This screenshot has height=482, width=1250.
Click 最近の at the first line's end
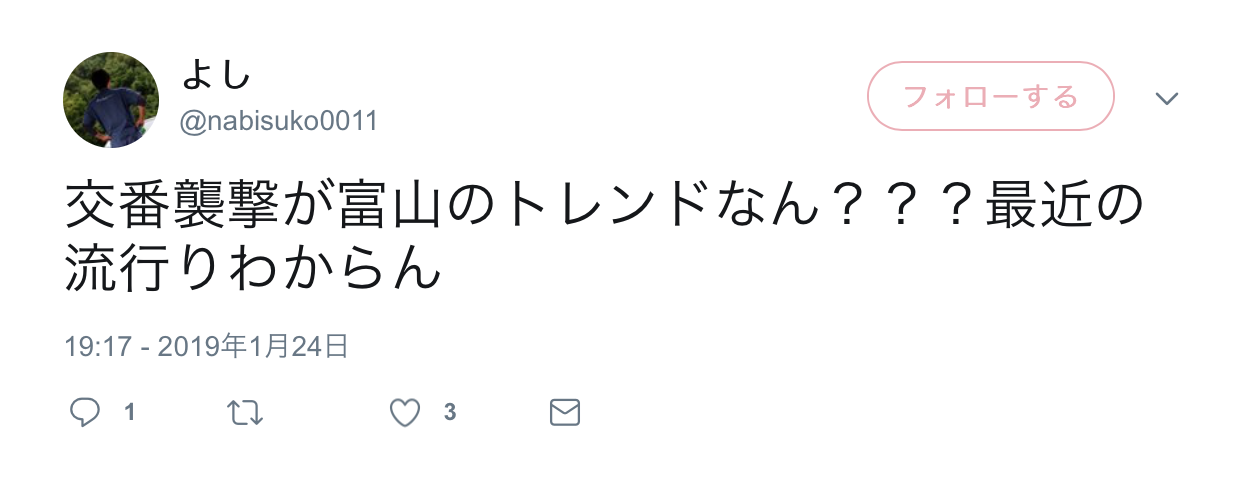[x=1063, y=206]
